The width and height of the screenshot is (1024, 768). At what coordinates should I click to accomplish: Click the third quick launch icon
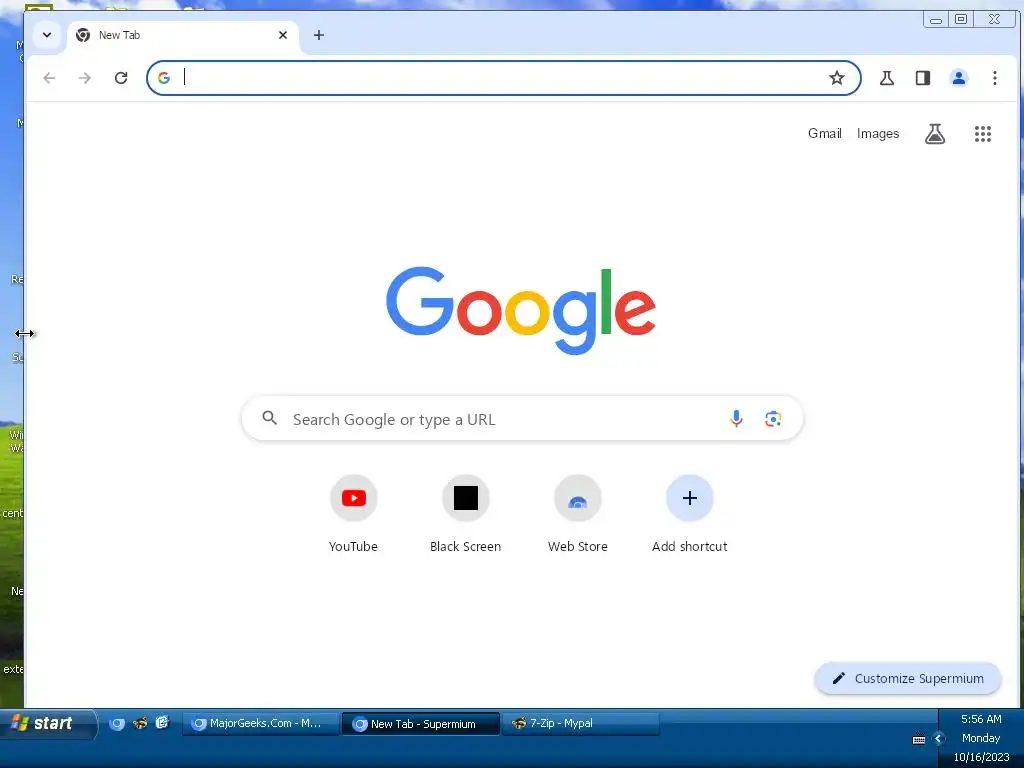point(162,722)
